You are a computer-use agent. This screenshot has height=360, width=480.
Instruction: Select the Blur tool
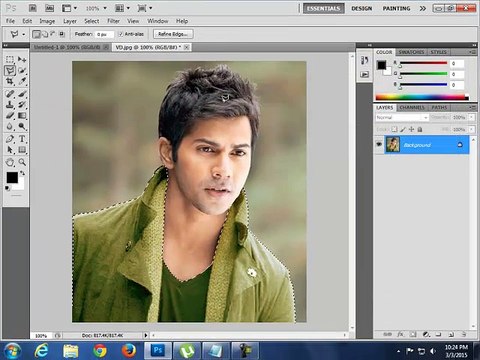pyautogui.click(x=10, y=126)
